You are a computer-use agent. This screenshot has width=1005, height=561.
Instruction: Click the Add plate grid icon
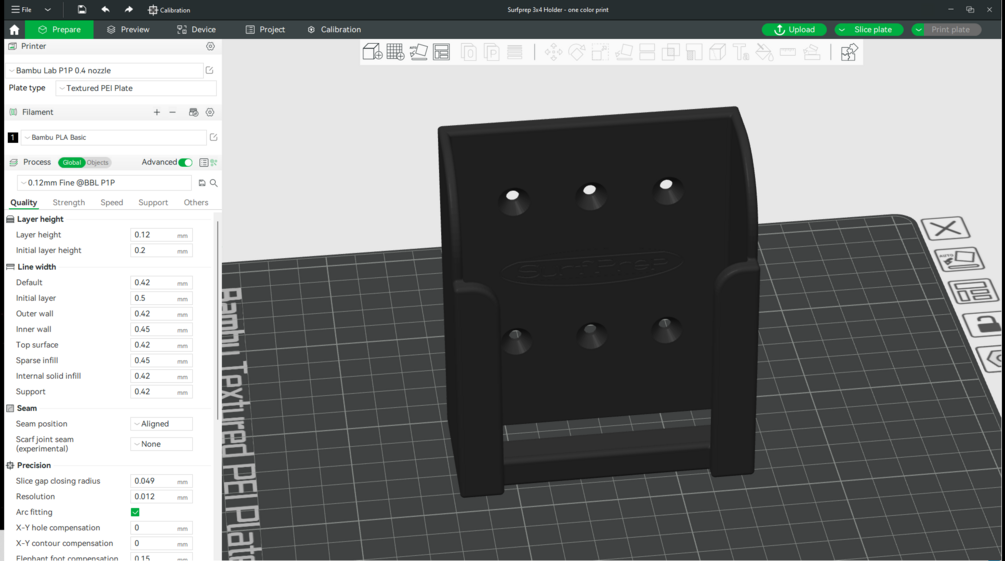(x=395, y=52)
